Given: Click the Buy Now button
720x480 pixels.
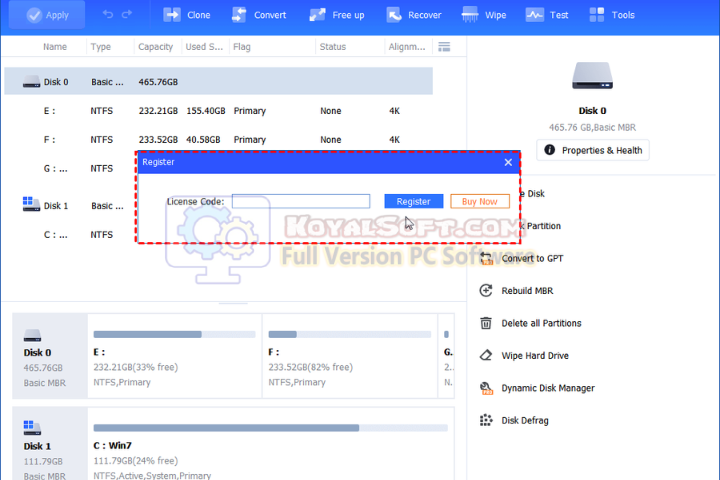Looking at the screenshot, I should pyautogui.click(x=480, y=201).
